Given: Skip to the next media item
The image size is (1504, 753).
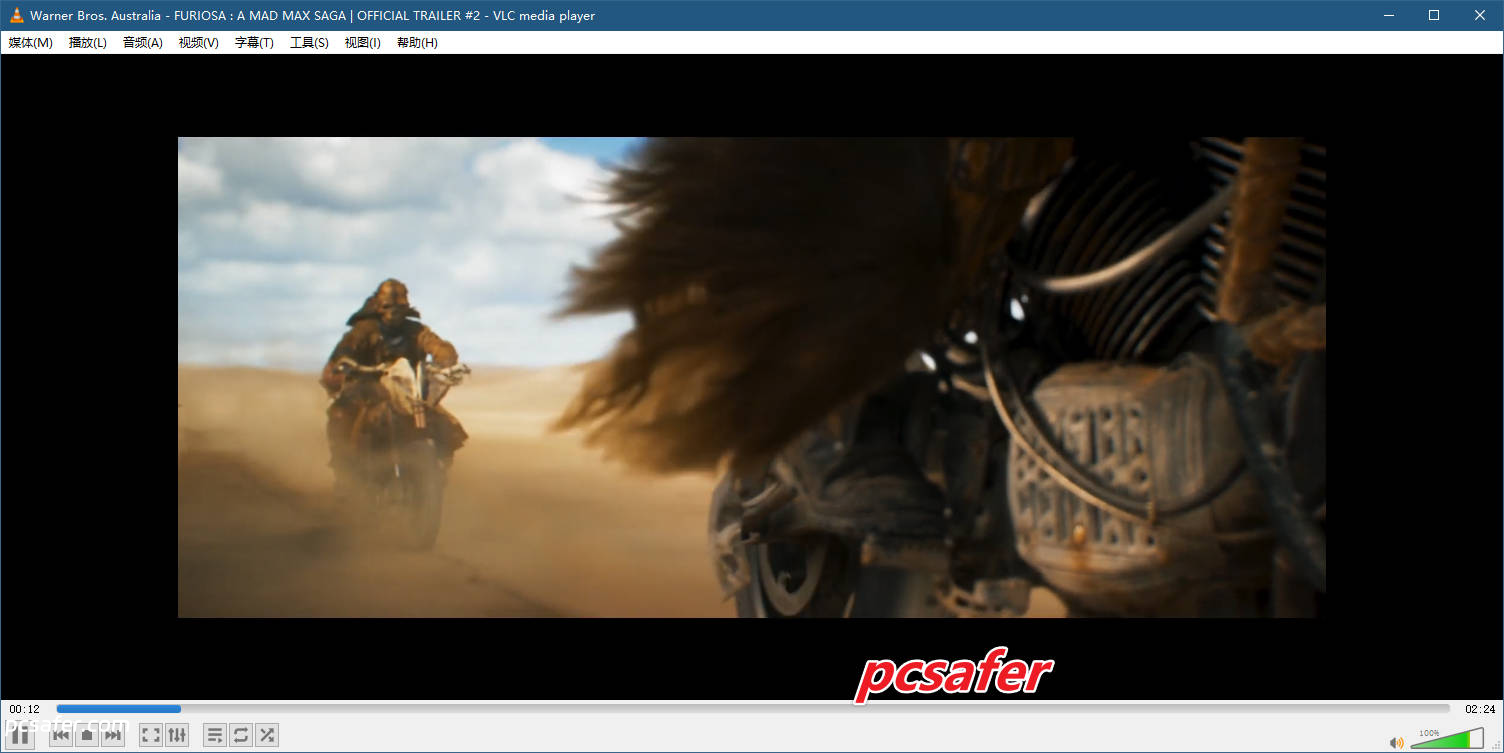Looking at the screenshot, I should [x=113, y=735].
